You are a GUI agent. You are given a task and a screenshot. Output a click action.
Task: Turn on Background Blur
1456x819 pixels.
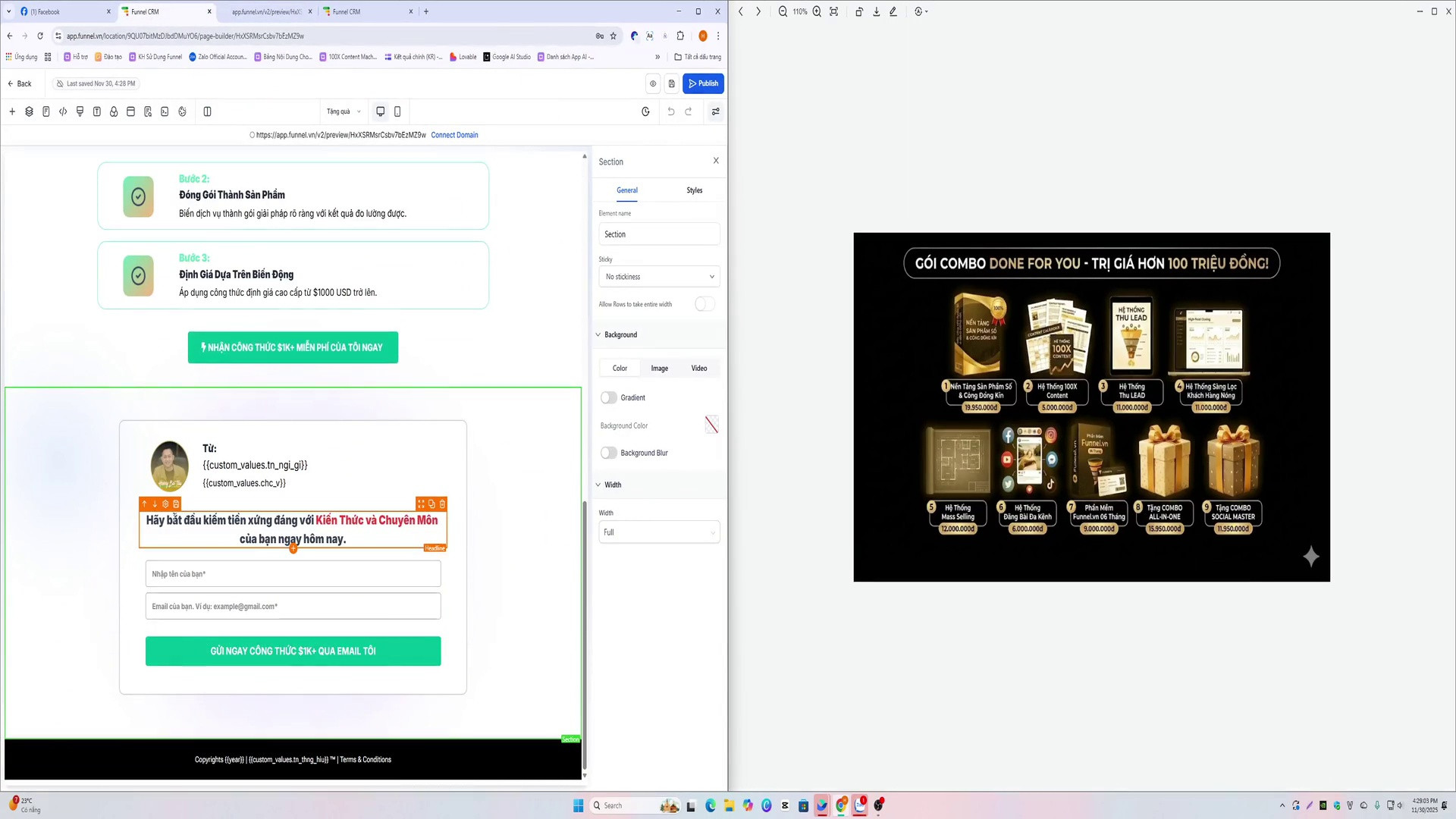(609, 453)
